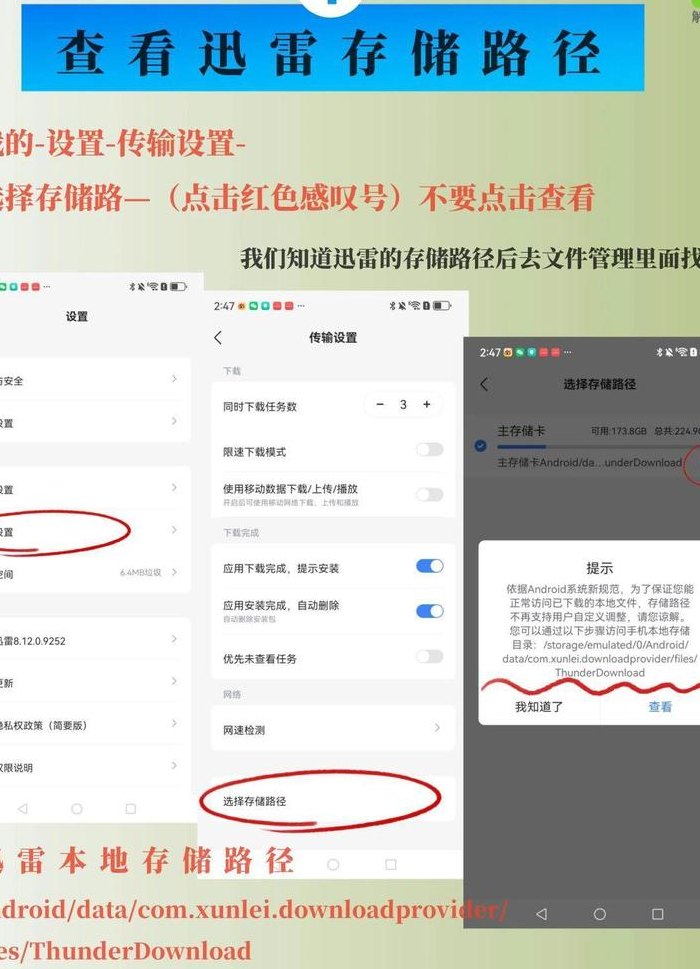This screenshot has height=969, width=700.
Task: Click the 同时下载任务数 value 3
Action: click(x=403, y=405)
